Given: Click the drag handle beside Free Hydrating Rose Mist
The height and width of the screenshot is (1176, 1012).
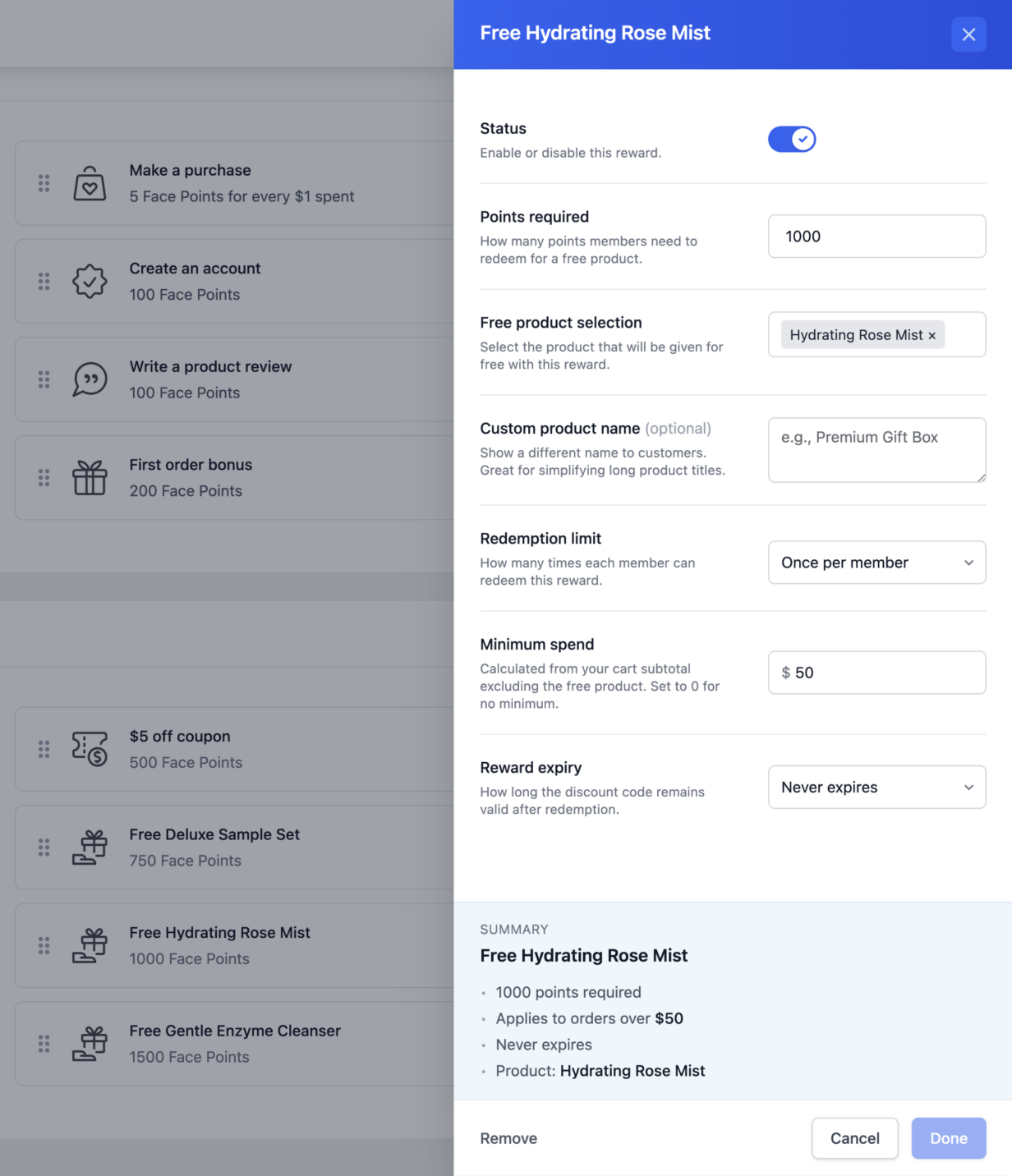Looking at the screenshot, I should tap(44, 945).
